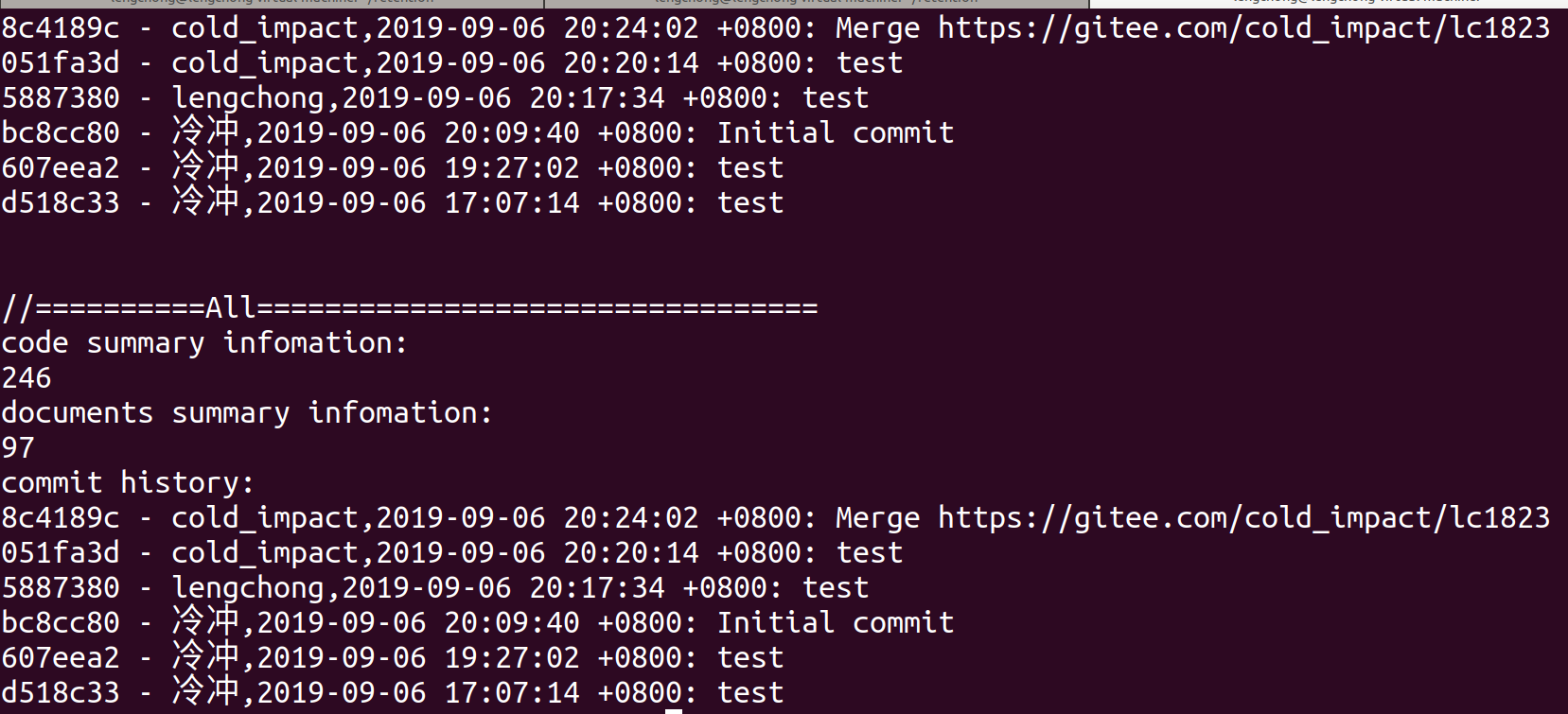Screen dimensions: 1568x714
Task: Click the code summary count 246
Action: (26, 378)
